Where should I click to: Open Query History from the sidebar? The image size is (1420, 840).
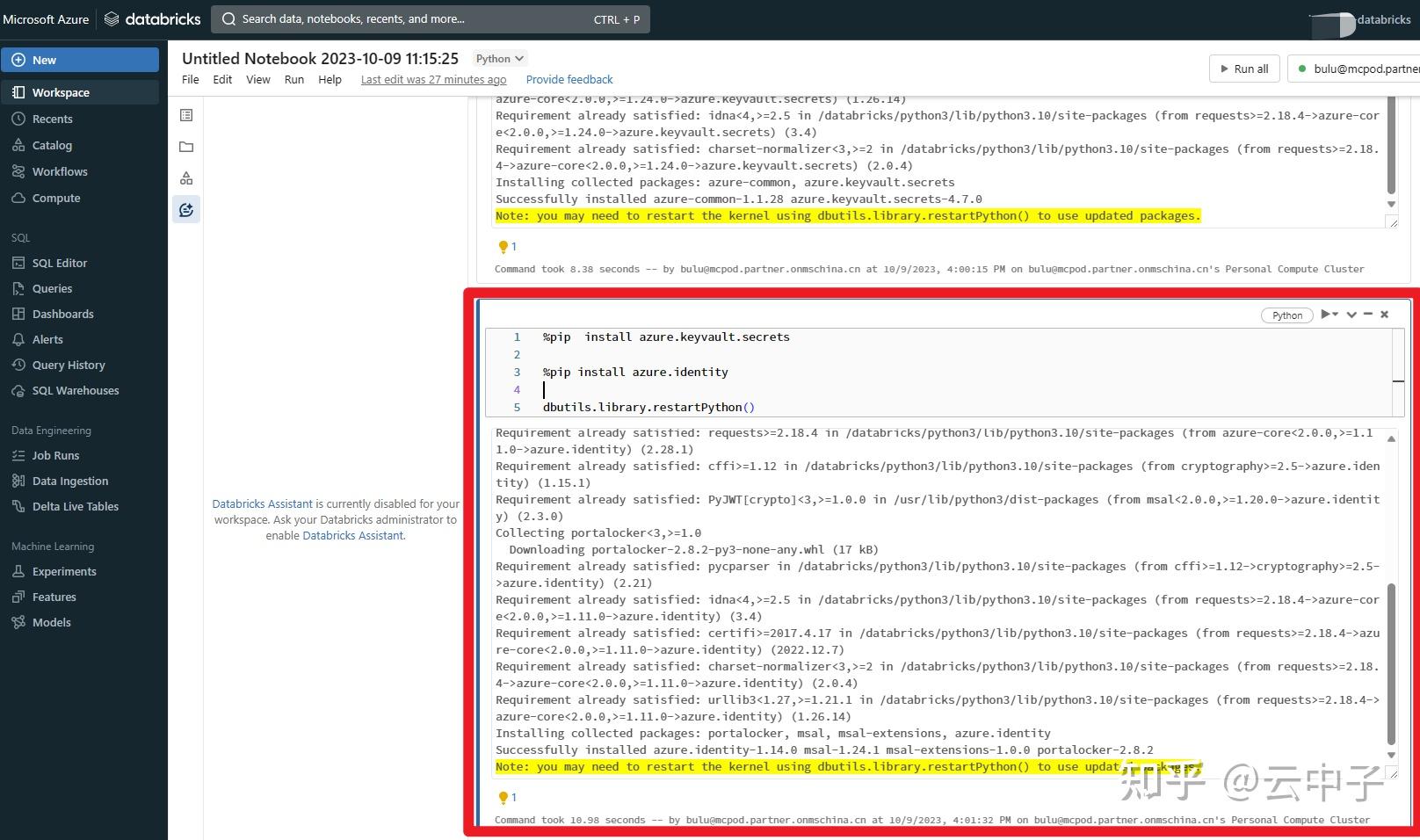69,365
